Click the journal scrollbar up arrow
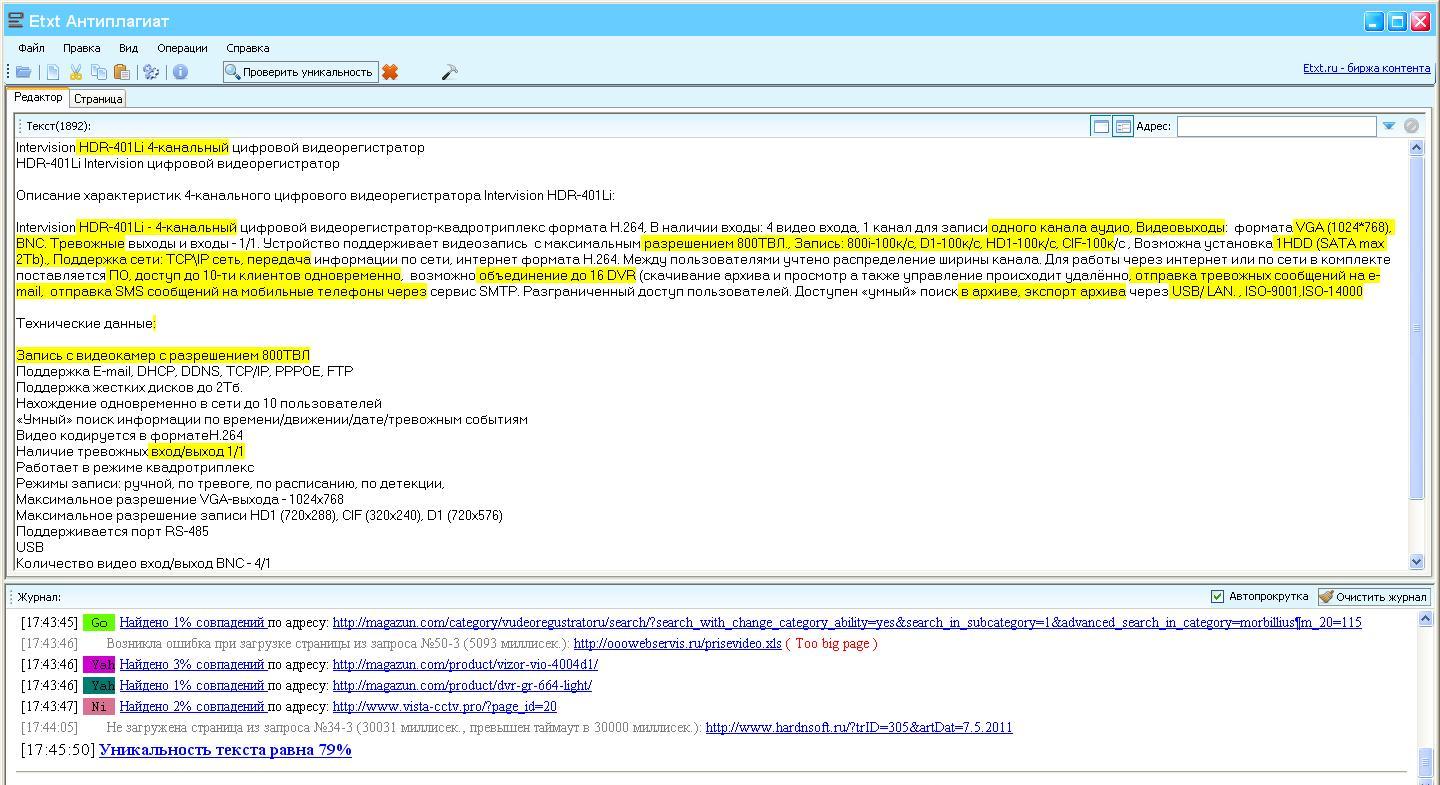This screenshot has height=785, width=1440. [1426, 620]
